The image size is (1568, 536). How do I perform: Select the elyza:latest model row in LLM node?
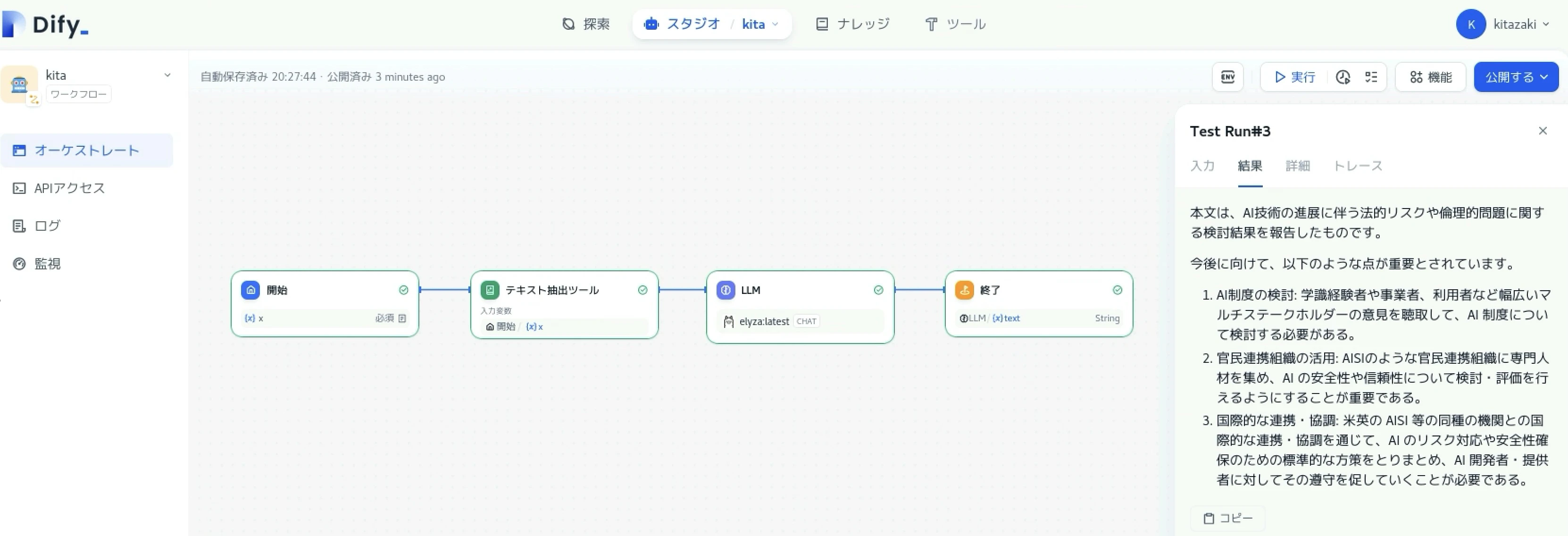click(x=800, y=321)
